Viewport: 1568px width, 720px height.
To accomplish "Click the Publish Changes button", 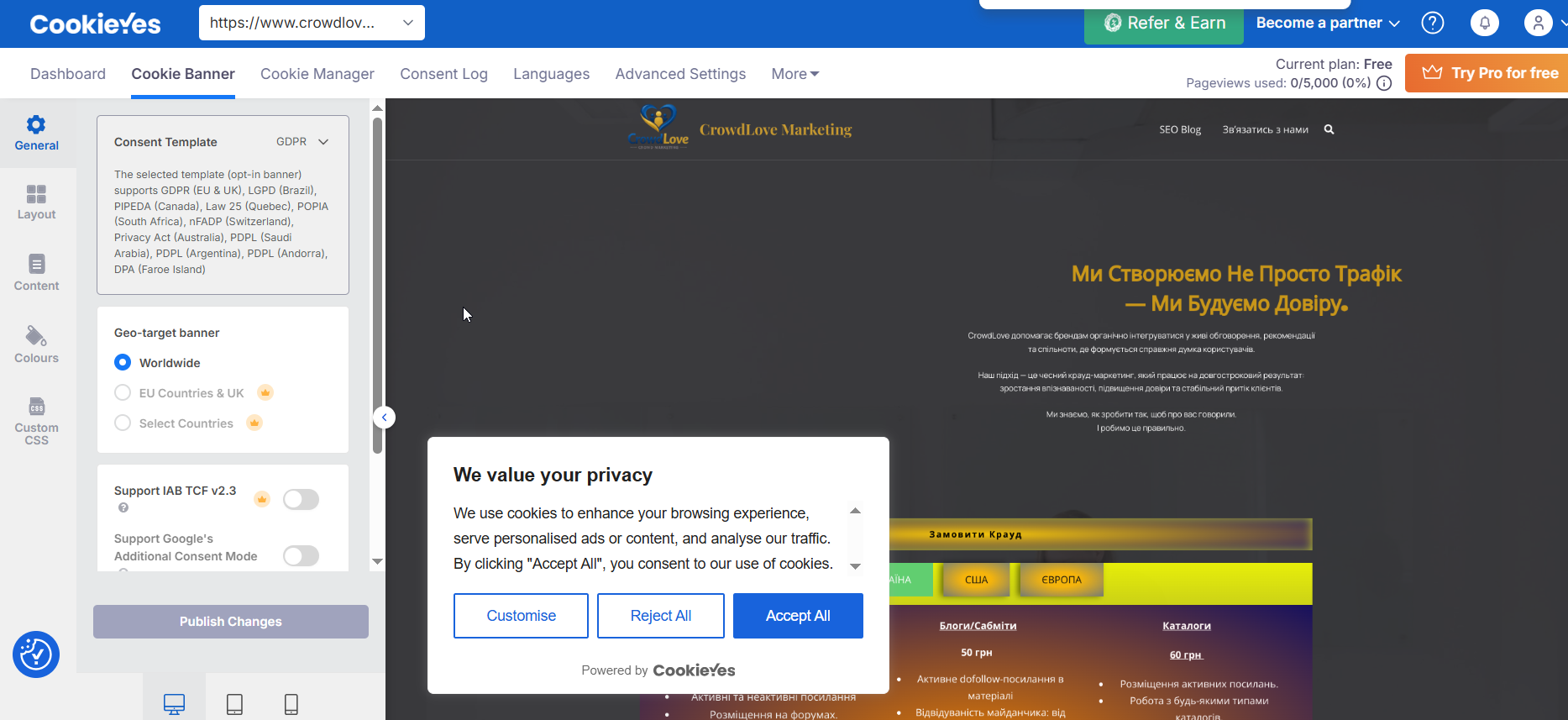I will [231, 622].
